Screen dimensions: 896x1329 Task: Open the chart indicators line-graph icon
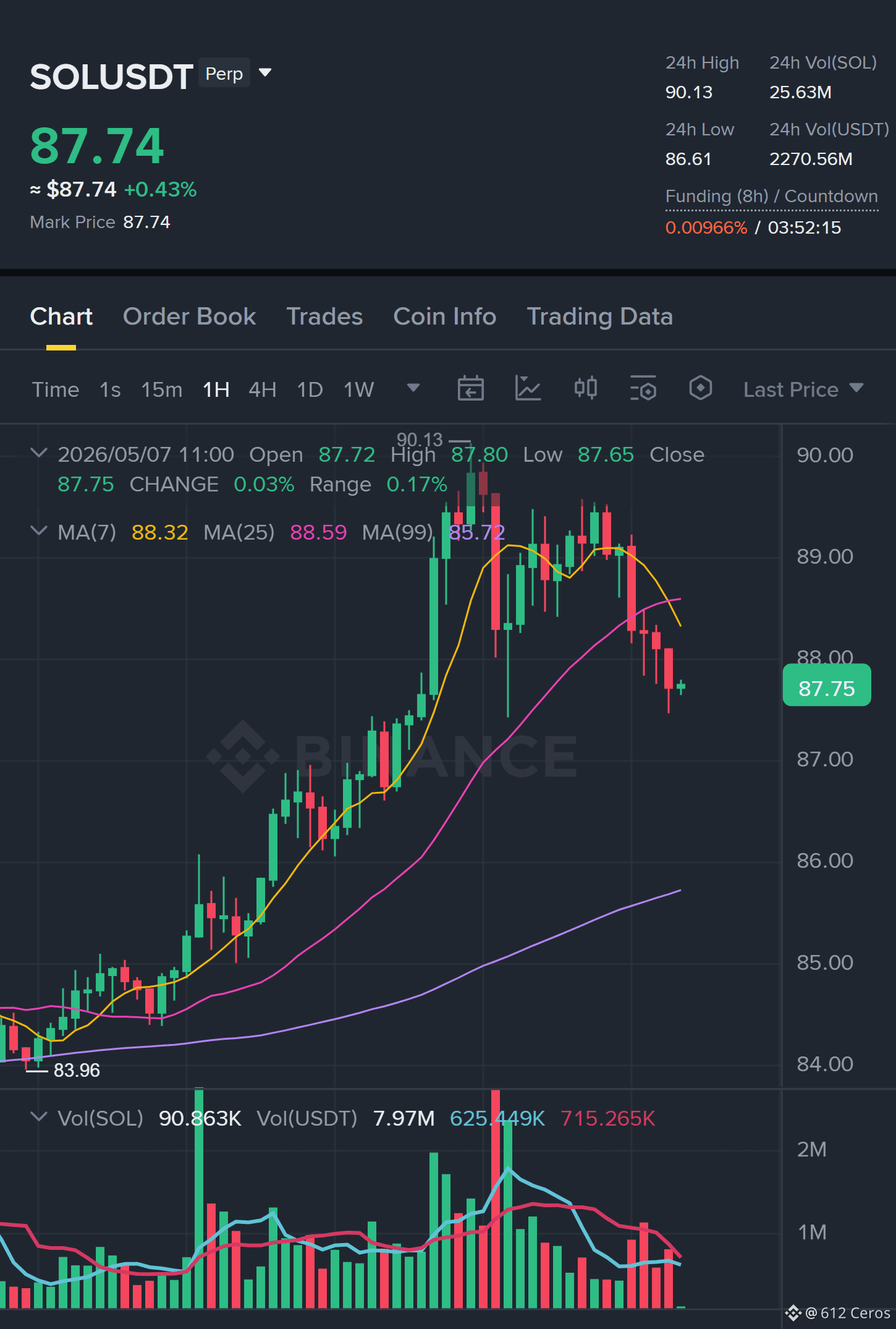coord(528,389)
